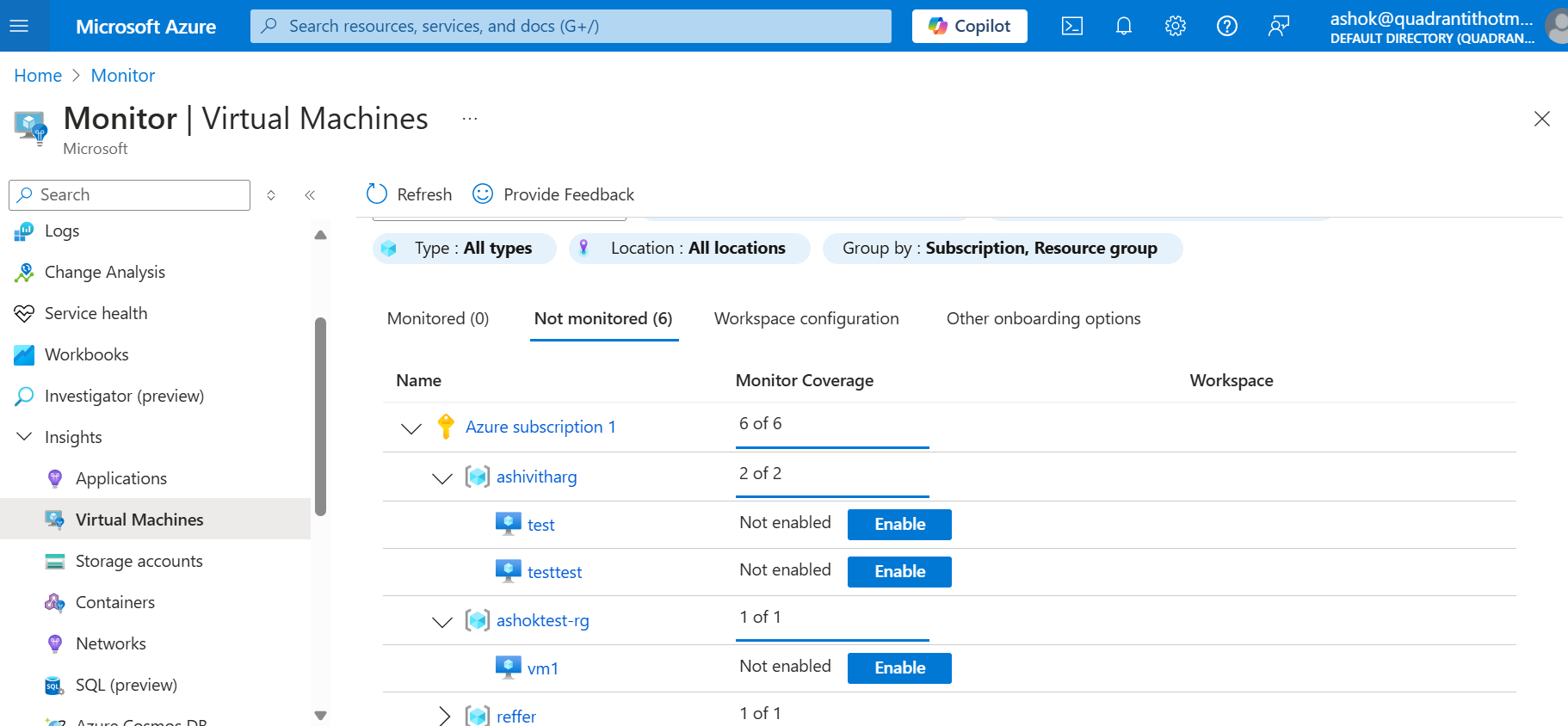Click sidebar scroll up arrow
Viewport: 1568px width, 726px height.
321,235
